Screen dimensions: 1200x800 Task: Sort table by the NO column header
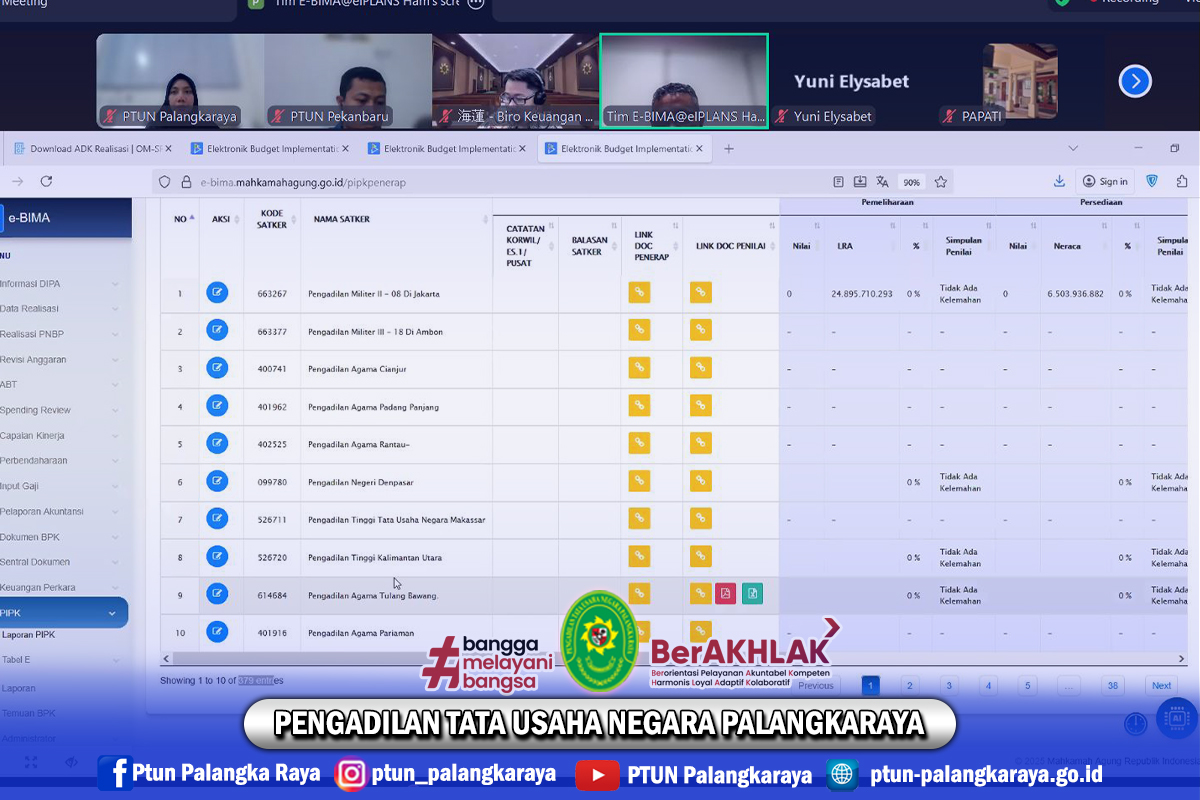coord(180,219)
